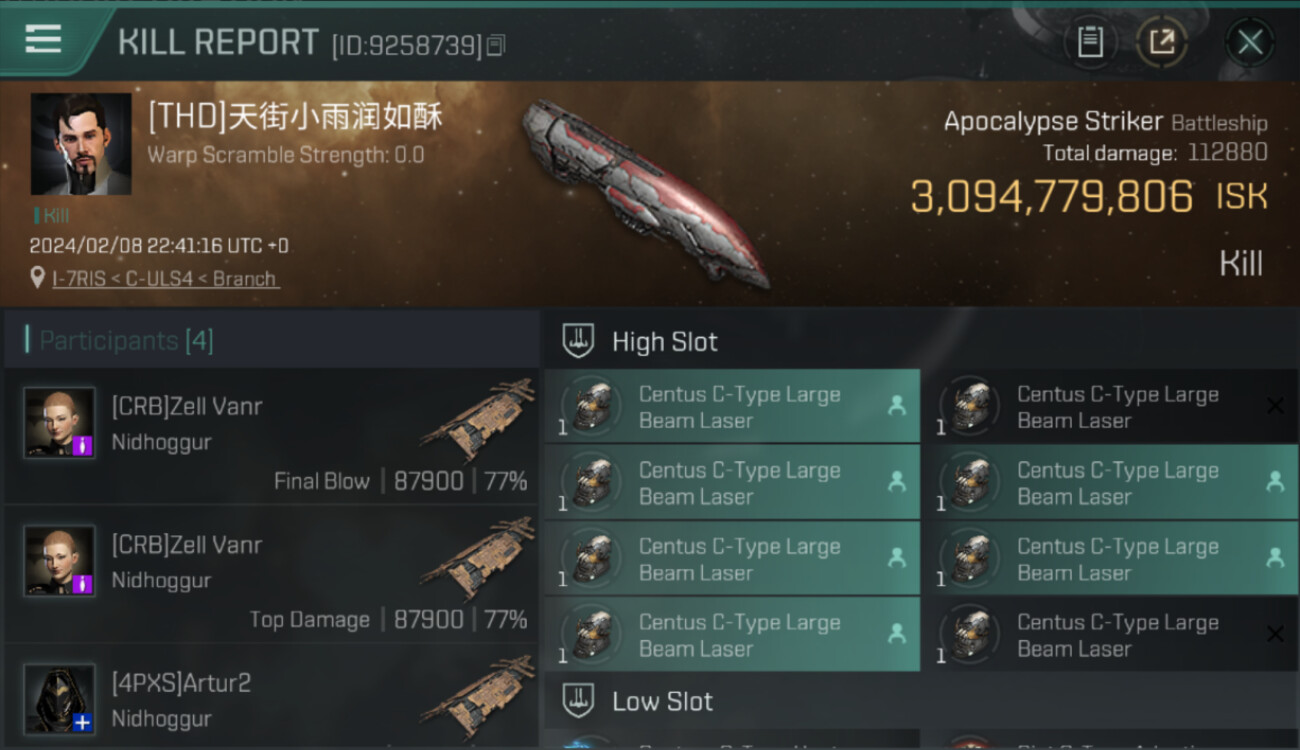Close the kill report window
Screen dimensions: 1300x750
(1250, 42)
